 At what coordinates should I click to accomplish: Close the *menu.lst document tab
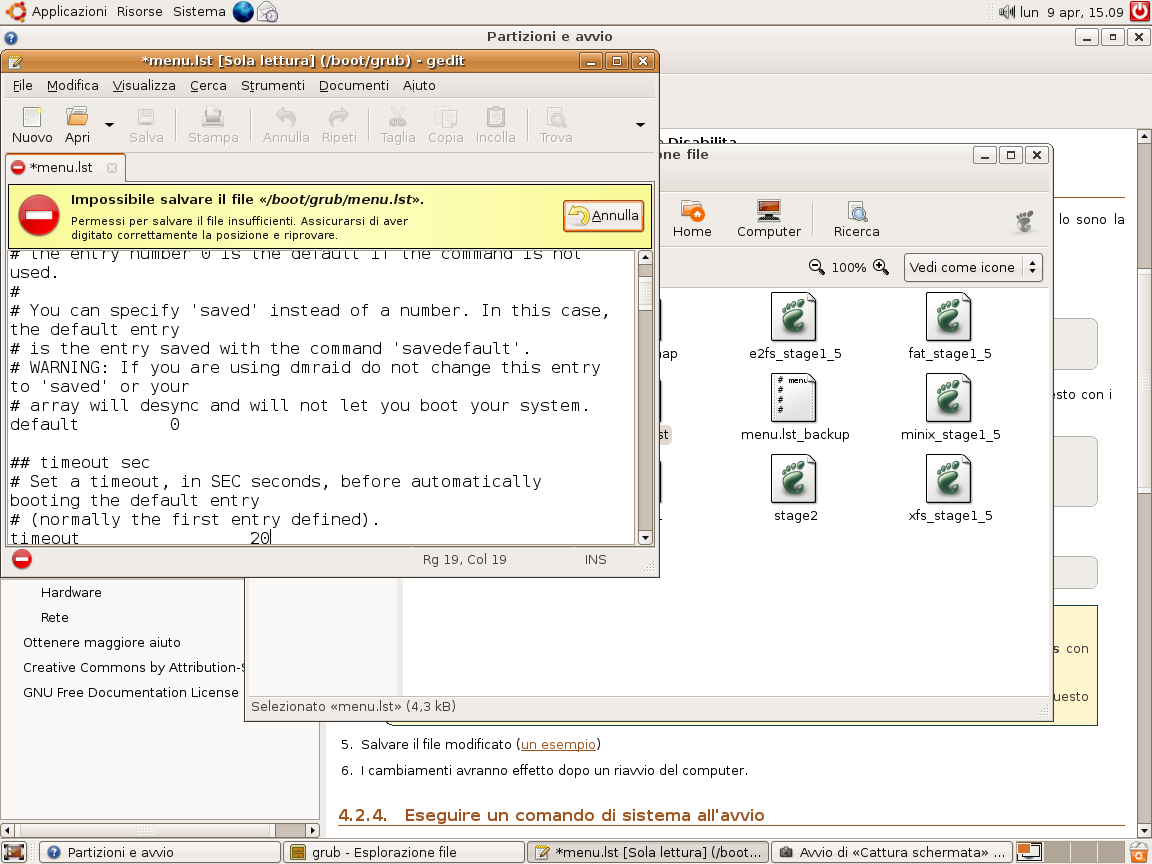click(112, 168)
